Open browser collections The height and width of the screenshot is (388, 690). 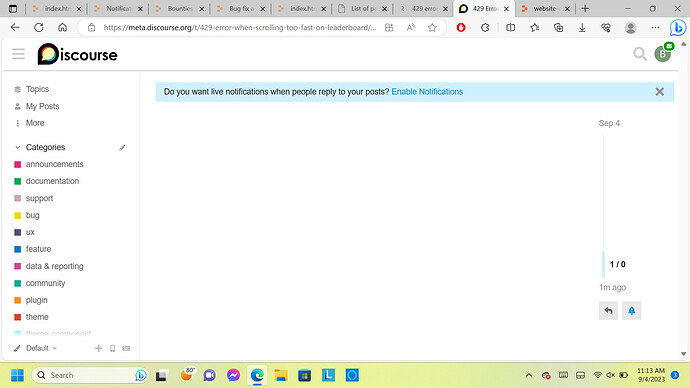coord(558,27)
